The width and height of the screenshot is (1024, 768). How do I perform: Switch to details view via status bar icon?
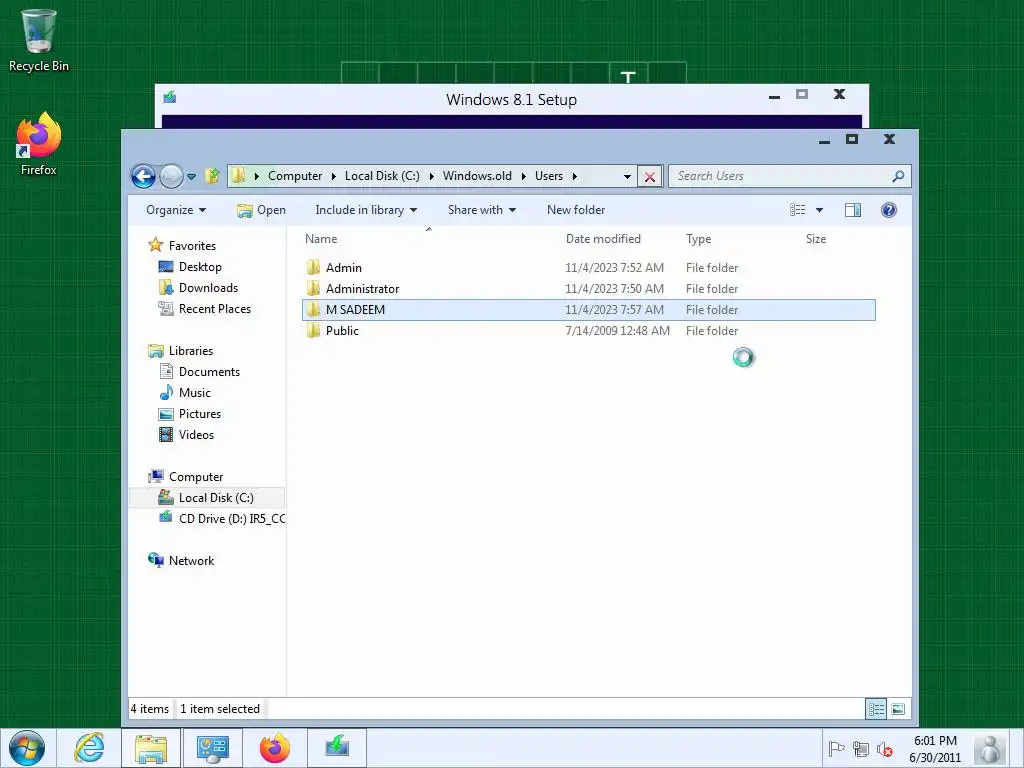click(x=876, y=709)
